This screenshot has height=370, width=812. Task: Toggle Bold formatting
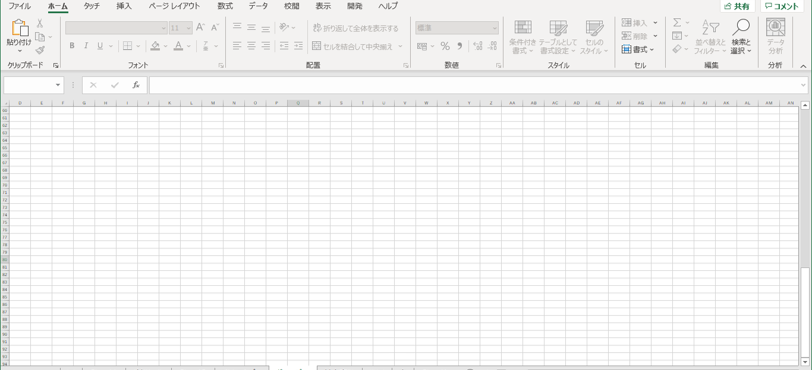[72, 46]
